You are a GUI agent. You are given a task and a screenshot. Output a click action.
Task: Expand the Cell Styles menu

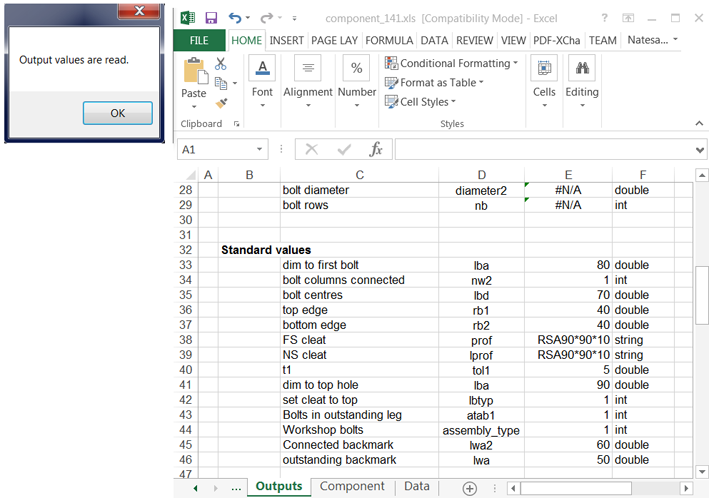427,101
